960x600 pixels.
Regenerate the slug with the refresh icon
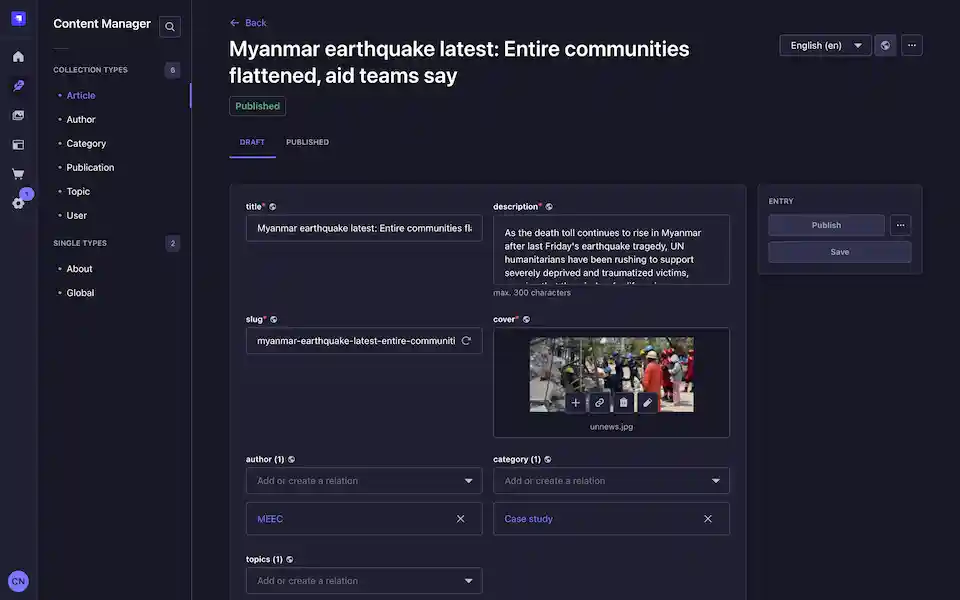[467, 340]
